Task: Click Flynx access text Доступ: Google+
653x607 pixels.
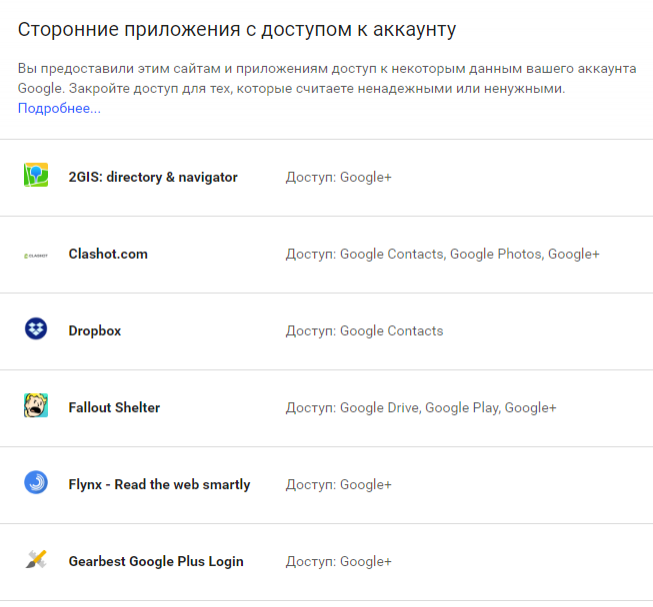Action: [338, 484]
